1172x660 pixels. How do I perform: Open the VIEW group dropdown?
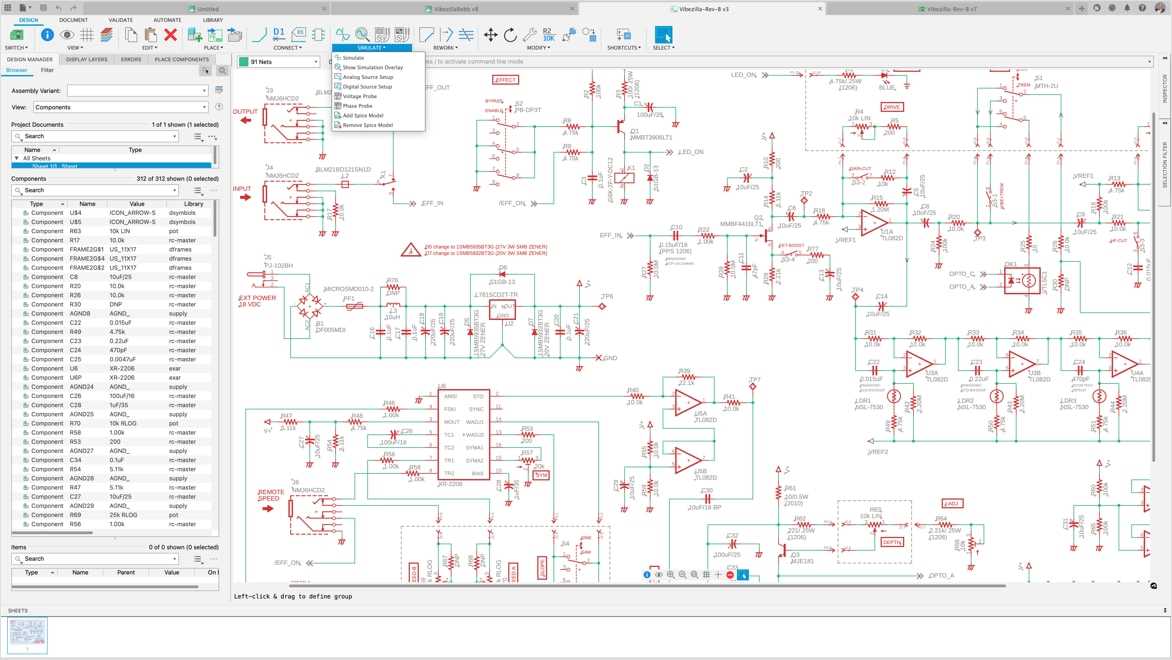click(x=74, y=47)
